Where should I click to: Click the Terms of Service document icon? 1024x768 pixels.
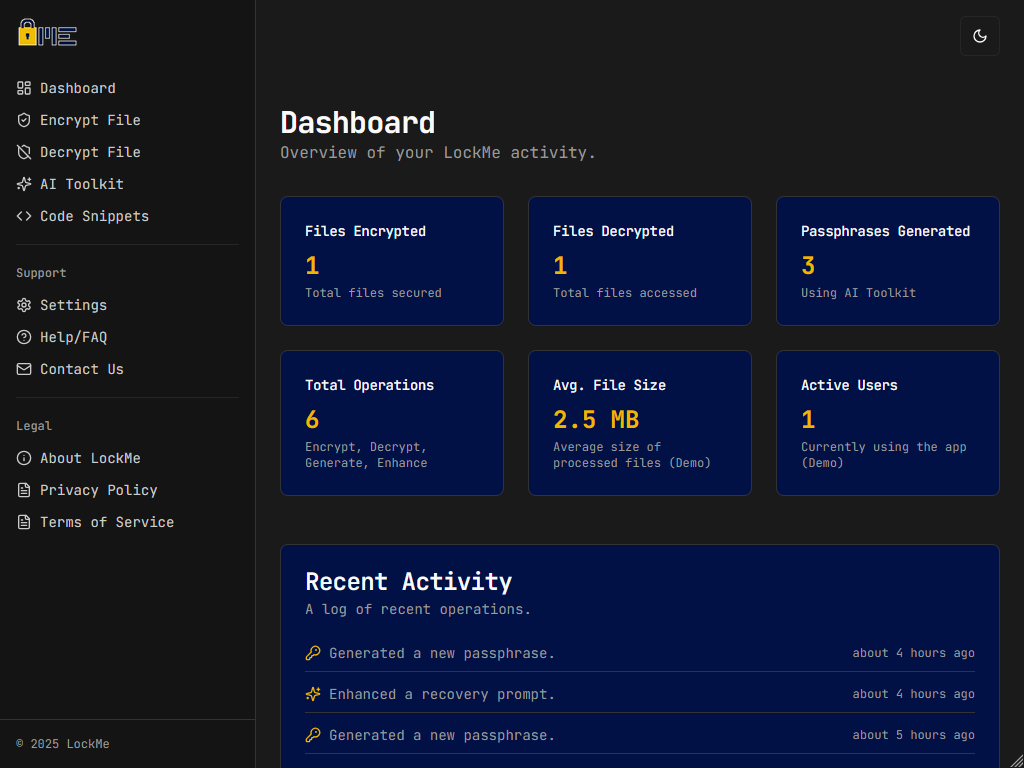(24, 522)
